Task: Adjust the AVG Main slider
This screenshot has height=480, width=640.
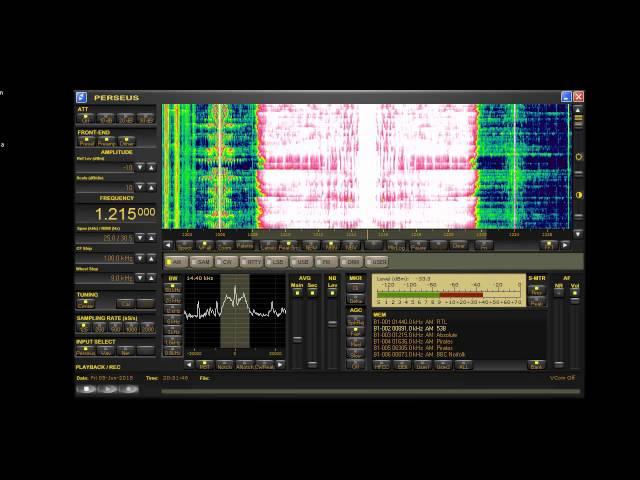Action: [298, 339]
